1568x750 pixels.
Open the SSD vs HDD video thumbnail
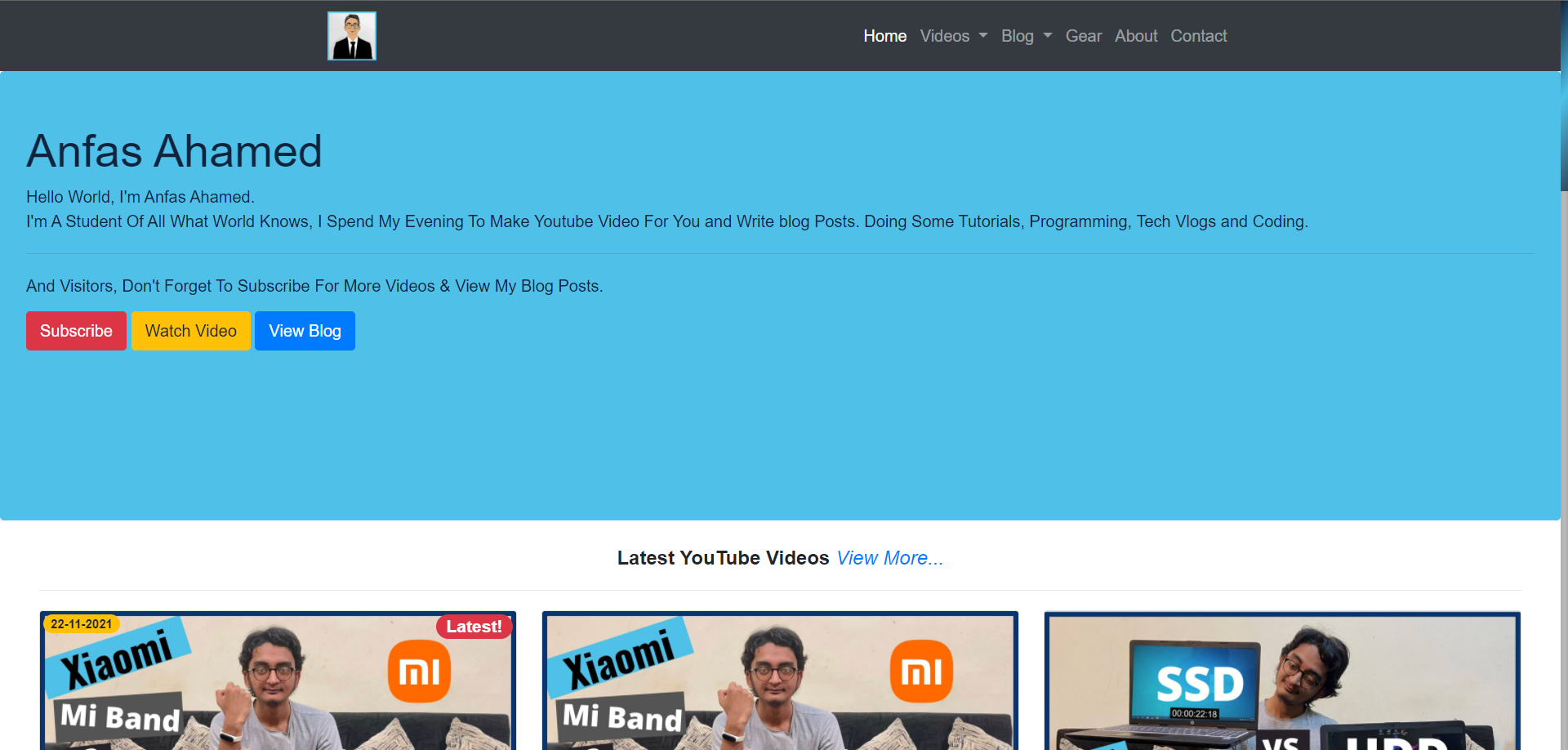[1281, 686]
